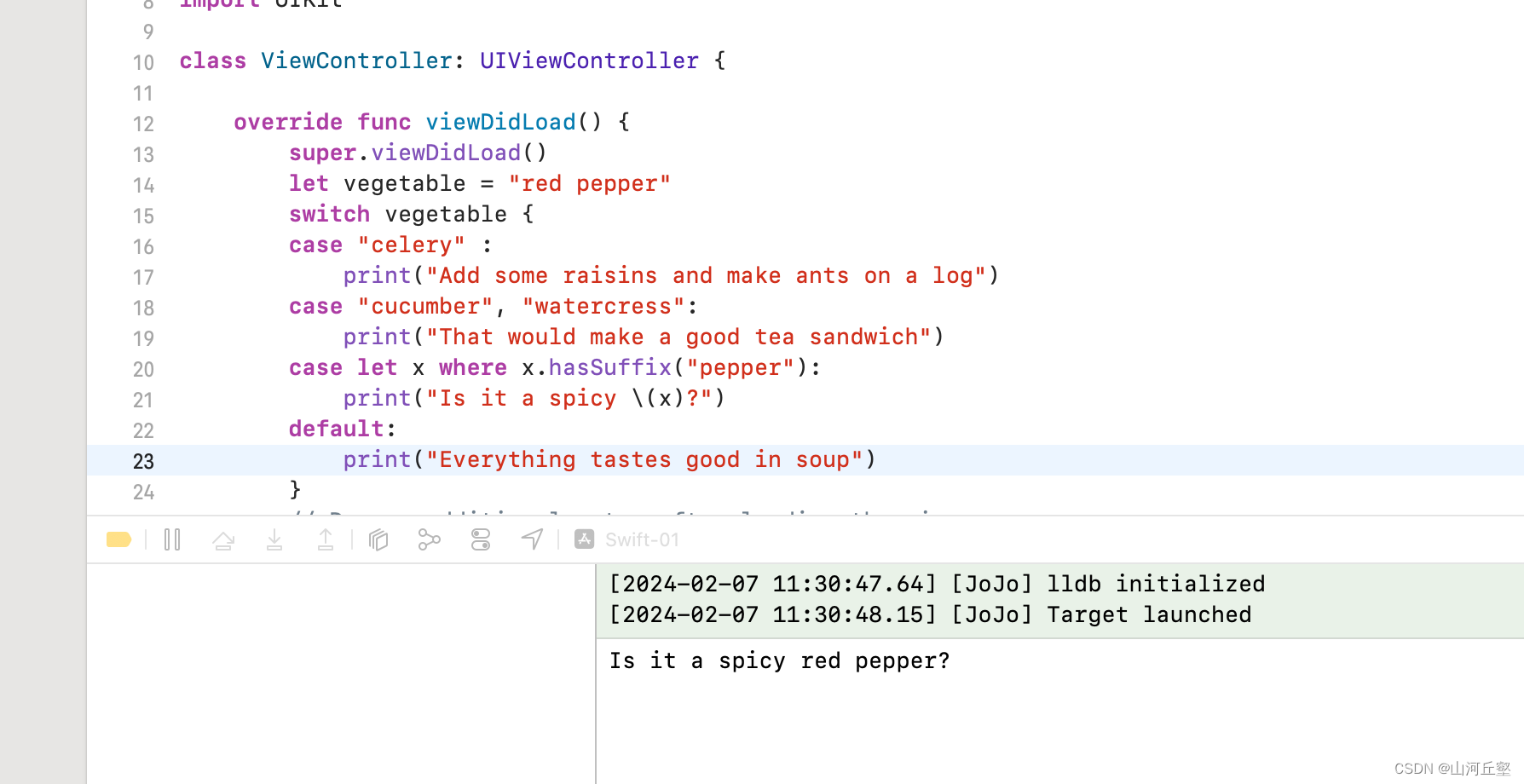The image size is (1524, 784).
Task: Click the switch keyword on line 15
Action: [329, 214]
